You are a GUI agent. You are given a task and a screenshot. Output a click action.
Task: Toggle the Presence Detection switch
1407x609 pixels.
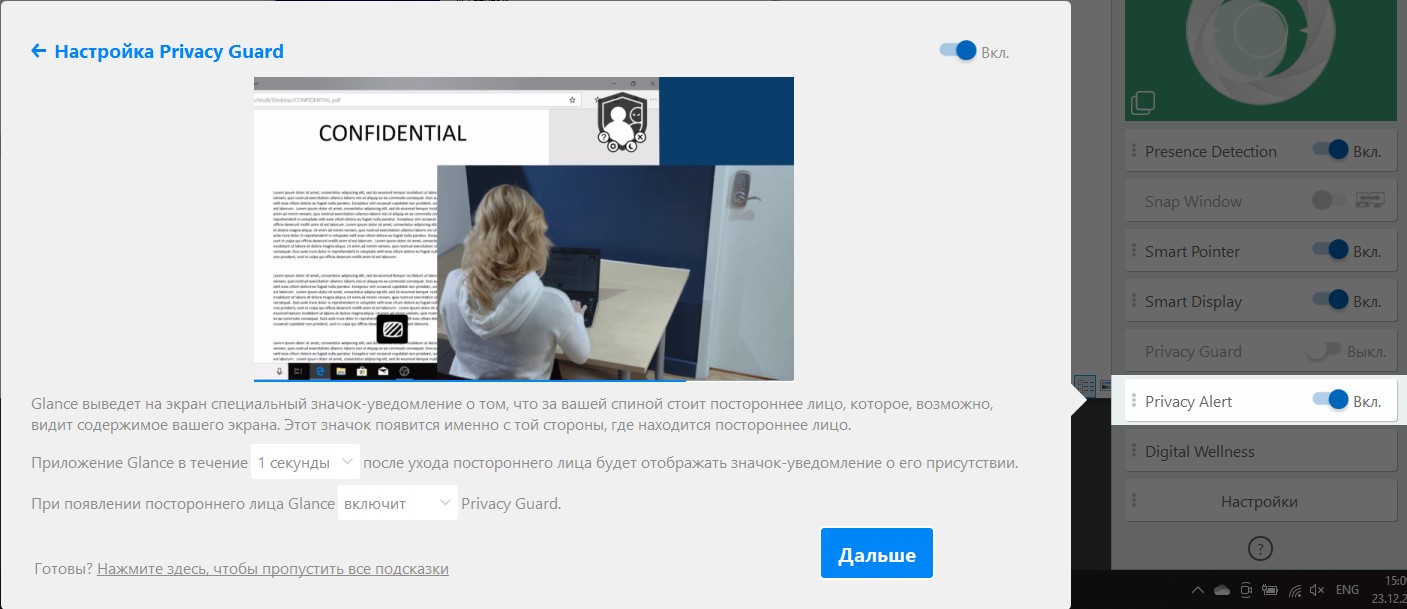coord(1331,151)
